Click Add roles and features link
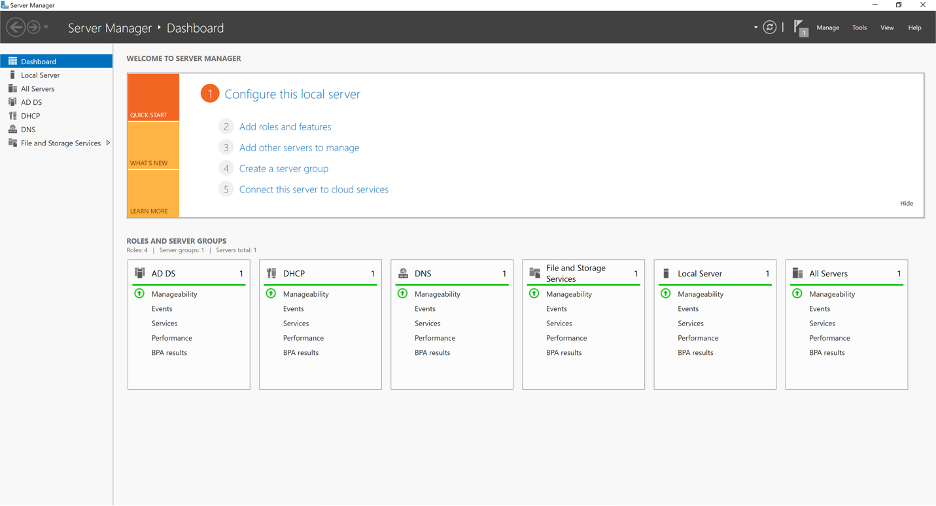 coord(285,127)
